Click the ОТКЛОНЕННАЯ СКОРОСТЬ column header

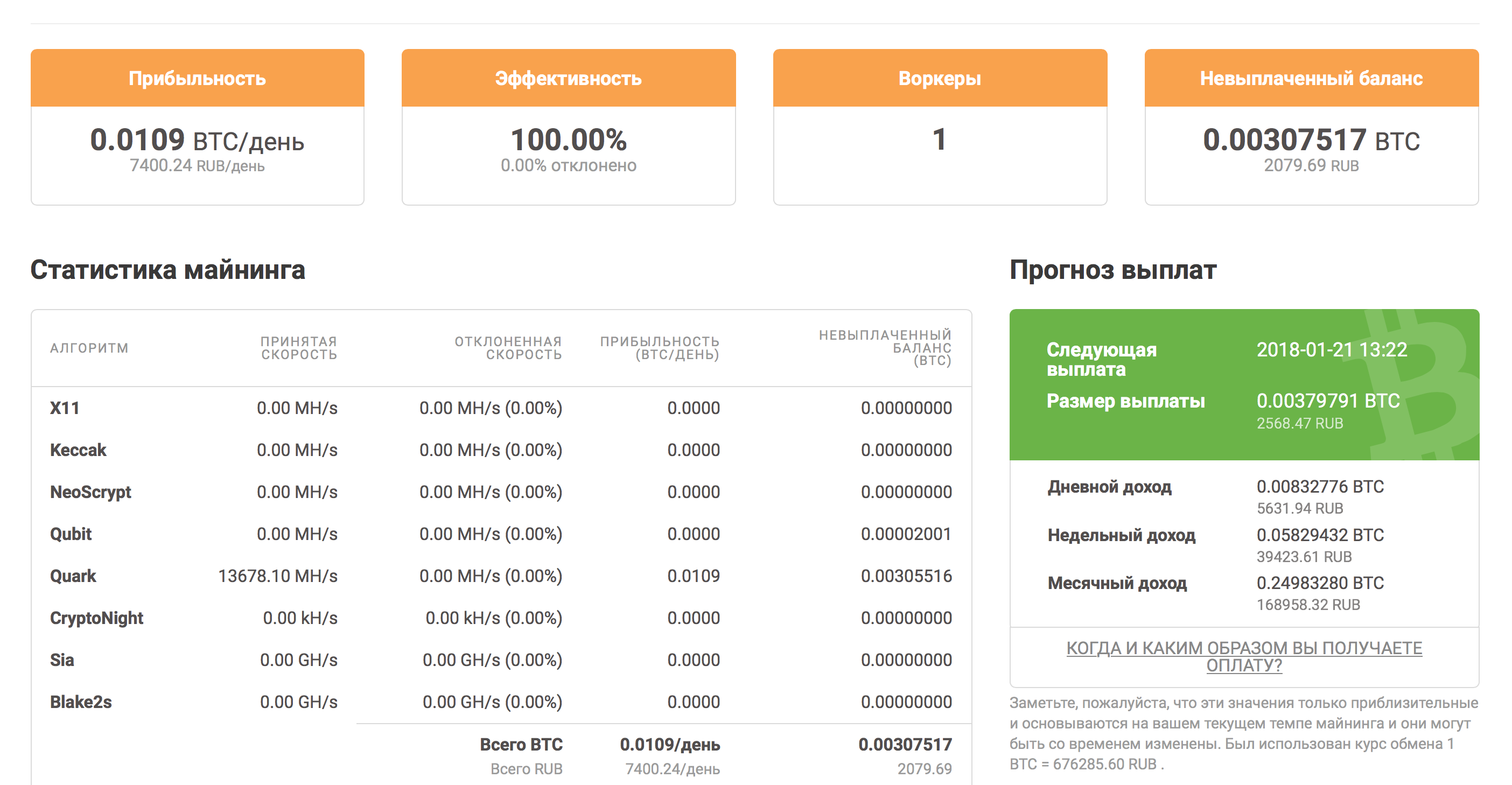[508, 348]
